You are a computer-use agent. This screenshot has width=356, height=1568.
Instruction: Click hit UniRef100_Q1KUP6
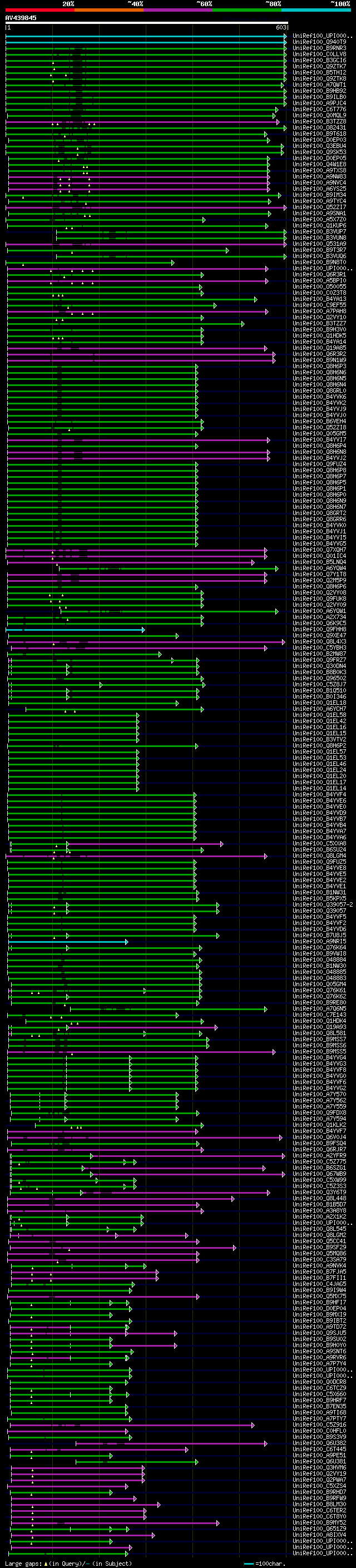(319, 226)
